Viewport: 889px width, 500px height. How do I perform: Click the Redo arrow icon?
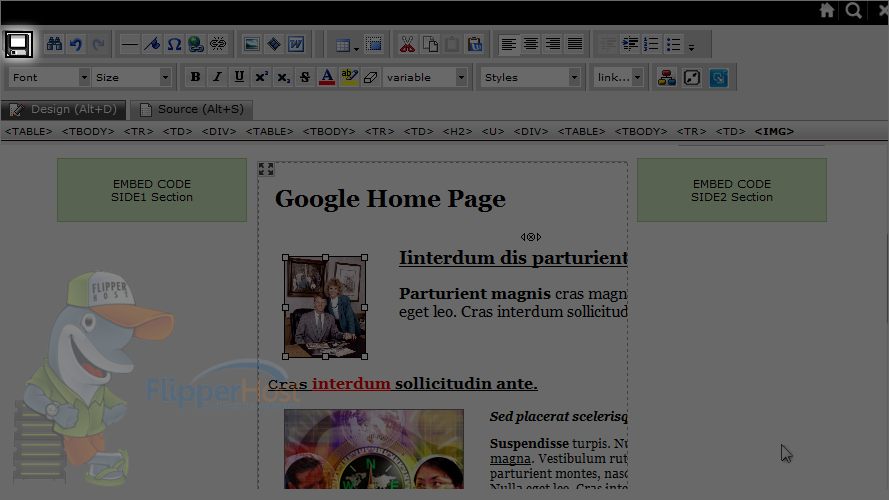coord(98,44)
